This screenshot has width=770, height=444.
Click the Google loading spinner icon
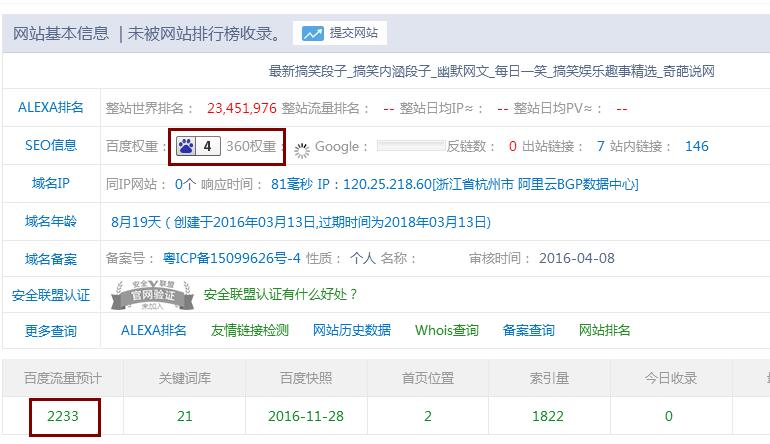(x=301, y=147)
